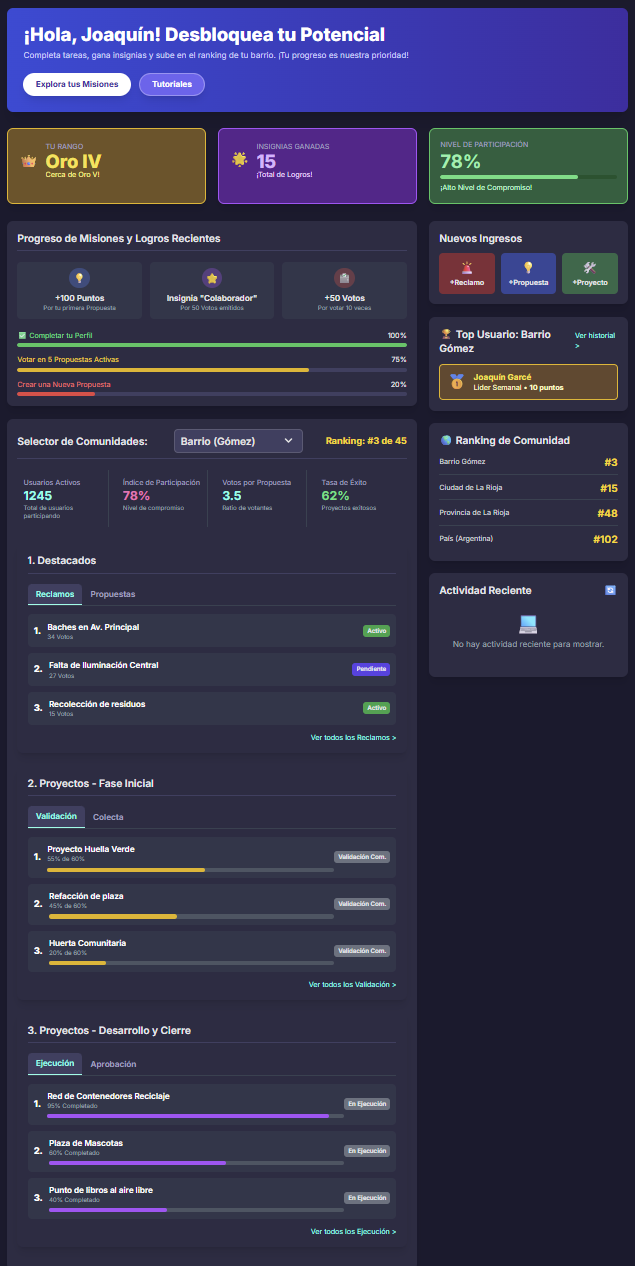Open the Recolección de residuos claim
The width and height of the screenshot is (635, 1266).
(x=212, y=708)
